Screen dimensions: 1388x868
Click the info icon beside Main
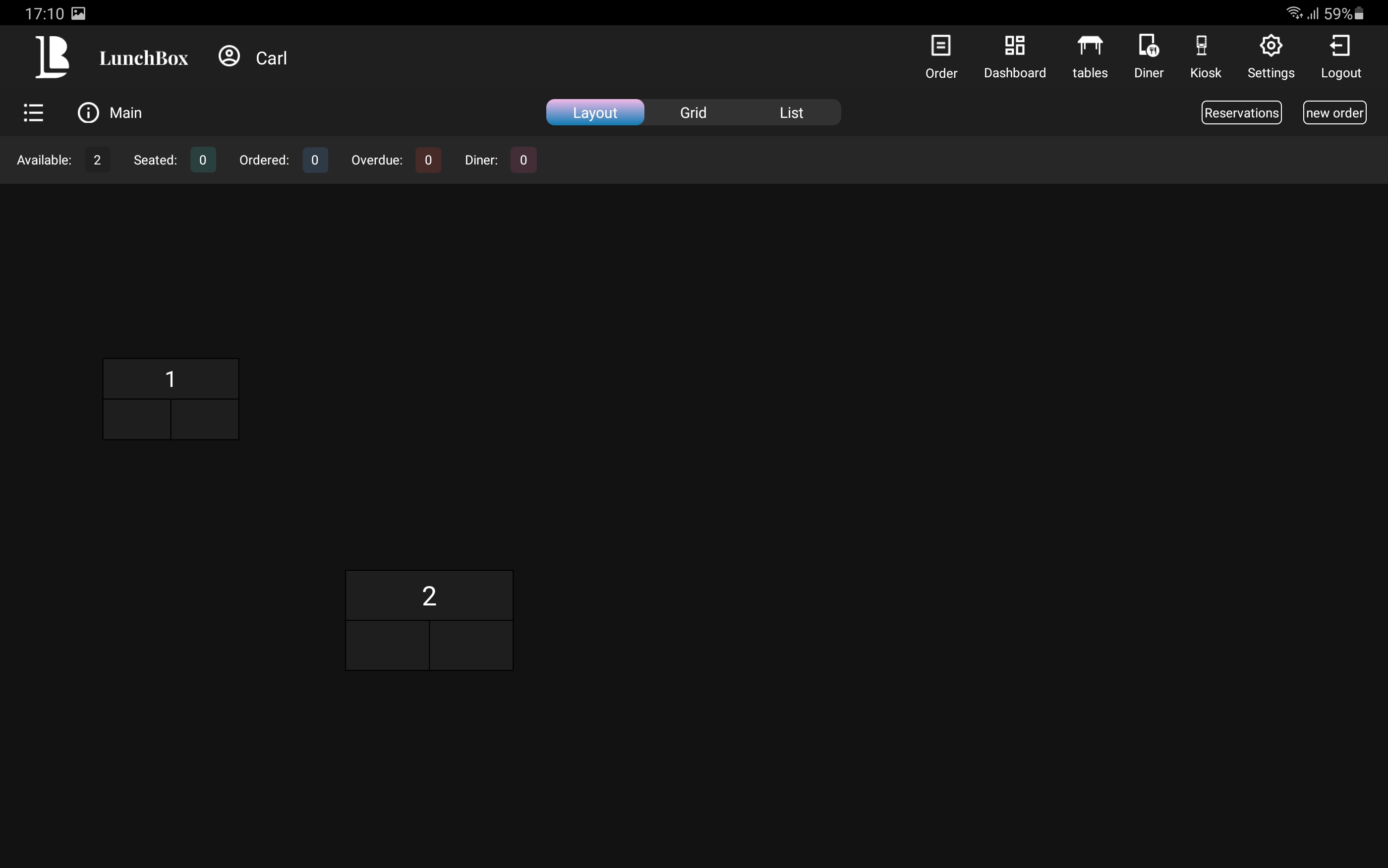(88, 112)
